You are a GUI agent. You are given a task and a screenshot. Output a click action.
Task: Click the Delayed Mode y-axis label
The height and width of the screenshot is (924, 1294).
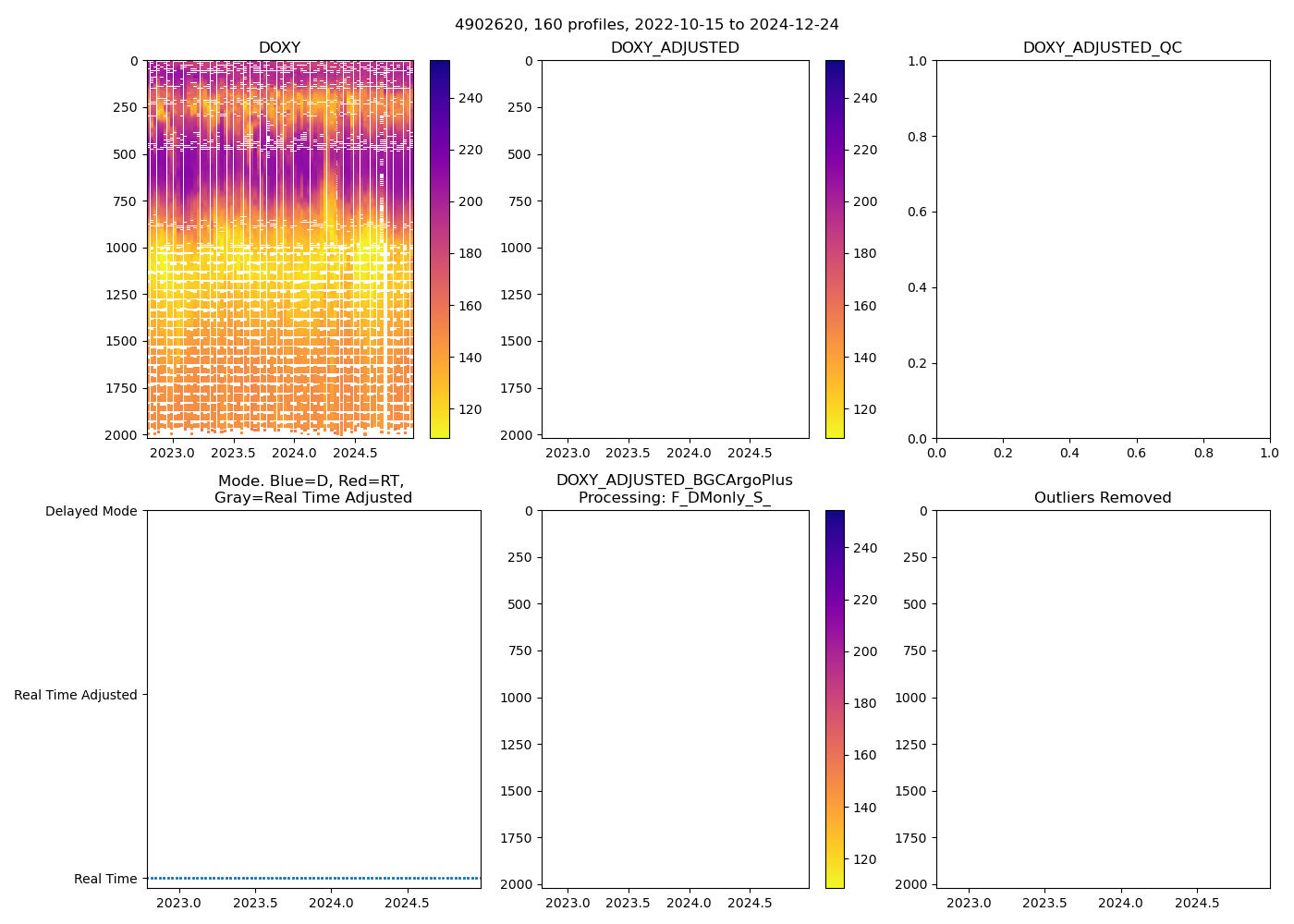(x=91, y=511)
